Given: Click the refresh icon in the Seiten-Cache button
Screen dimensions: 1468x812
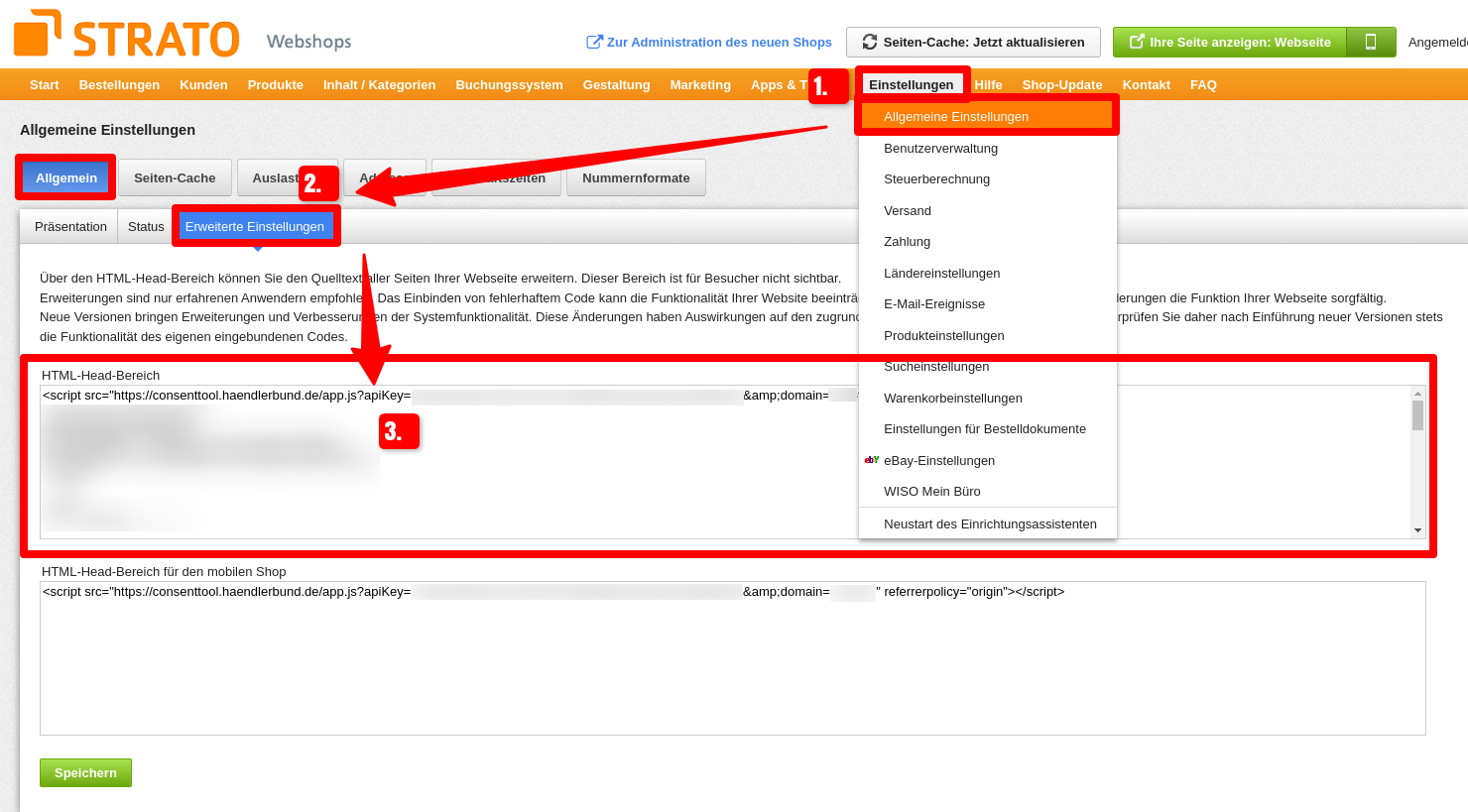Looking at the screenshot, I should (x=869, y=42).
